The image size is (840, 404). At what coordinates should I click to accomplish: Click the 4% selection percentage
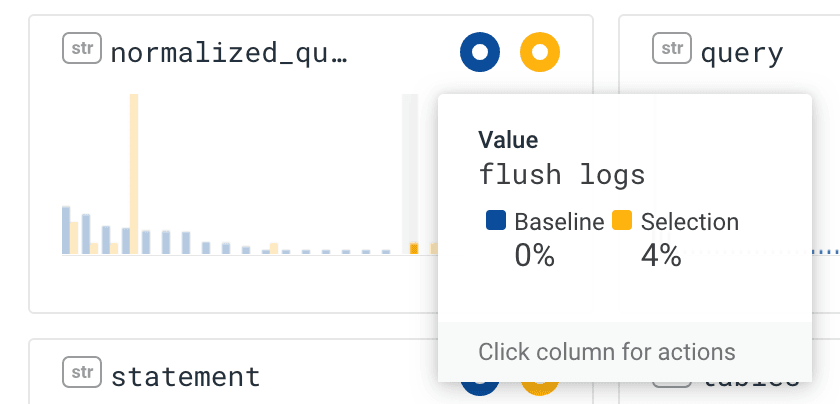click(661, 255)
